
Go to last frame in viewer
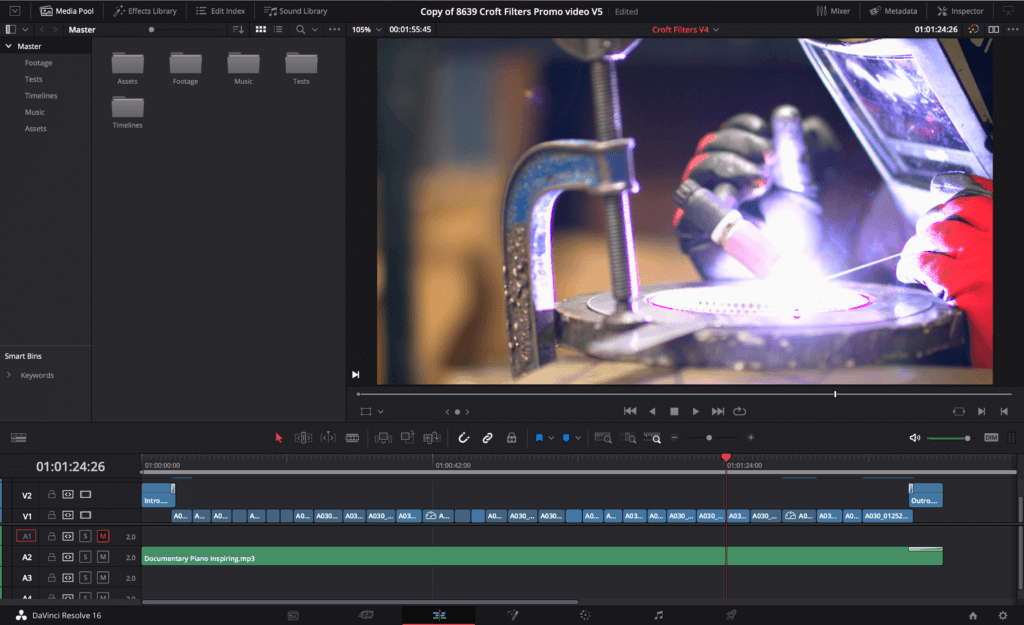tap(718, 411)
